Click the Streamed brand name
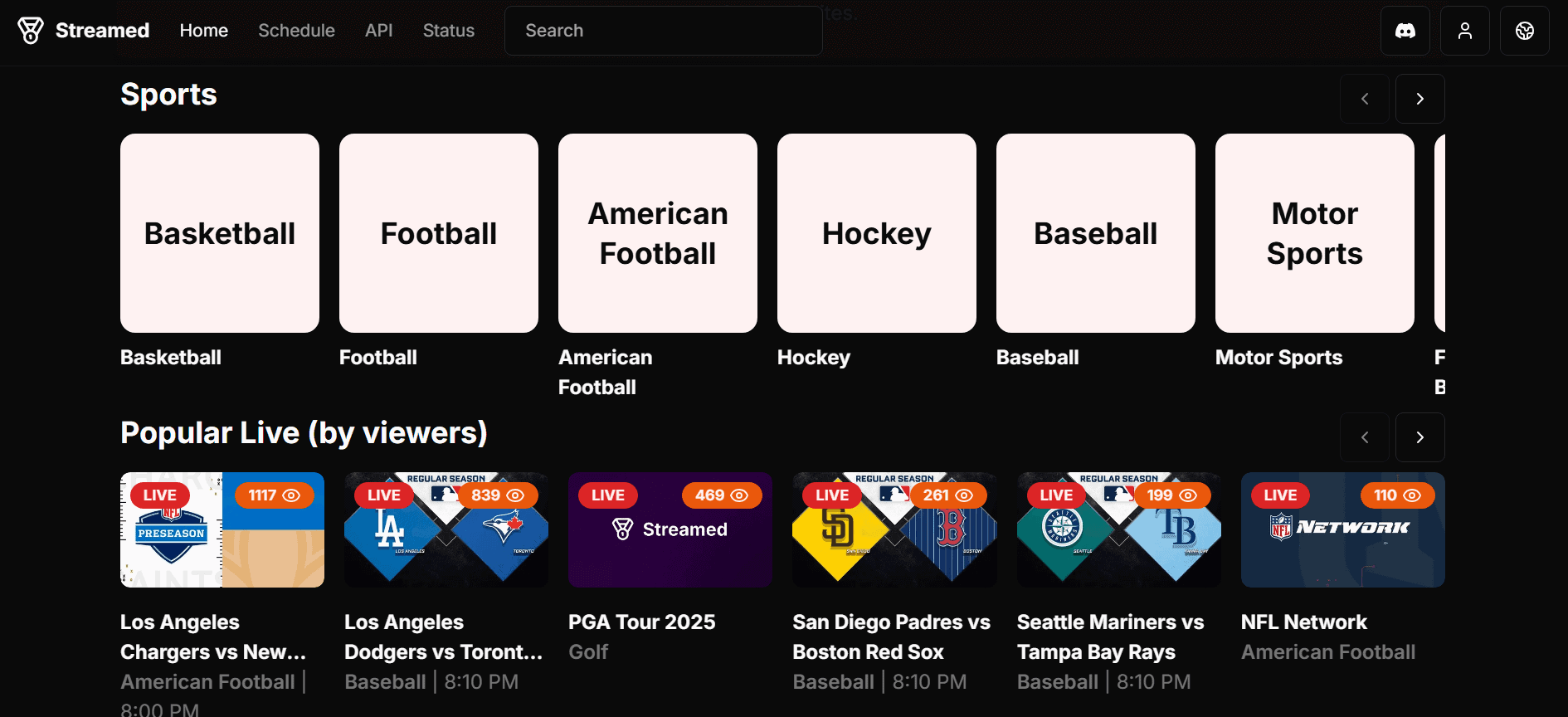This screenshot has width=1568, height=717. (102, 31)
